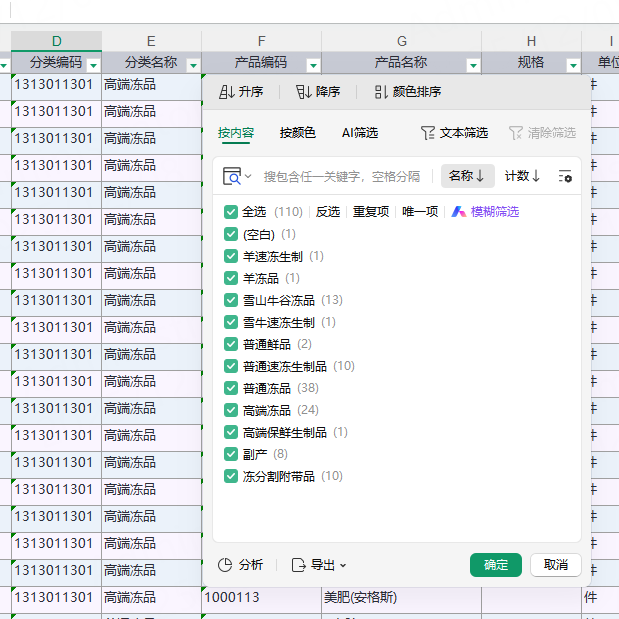Uncheck 普通速冻生制品 checkbox
Screen dimensions: 619x619
[x=231, y=366]
